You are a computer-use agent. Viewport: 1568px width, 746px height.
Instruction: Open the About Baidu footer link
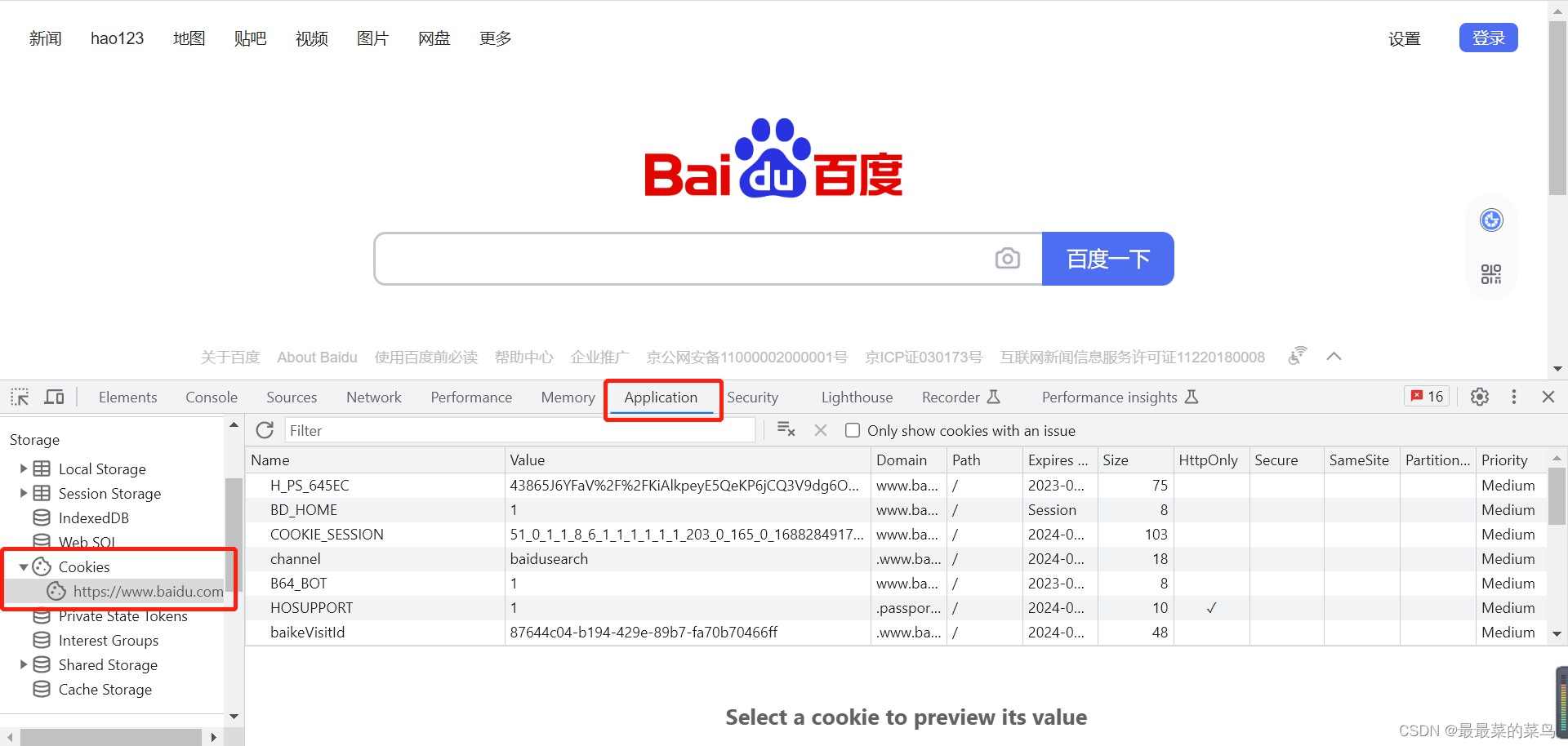317,357
